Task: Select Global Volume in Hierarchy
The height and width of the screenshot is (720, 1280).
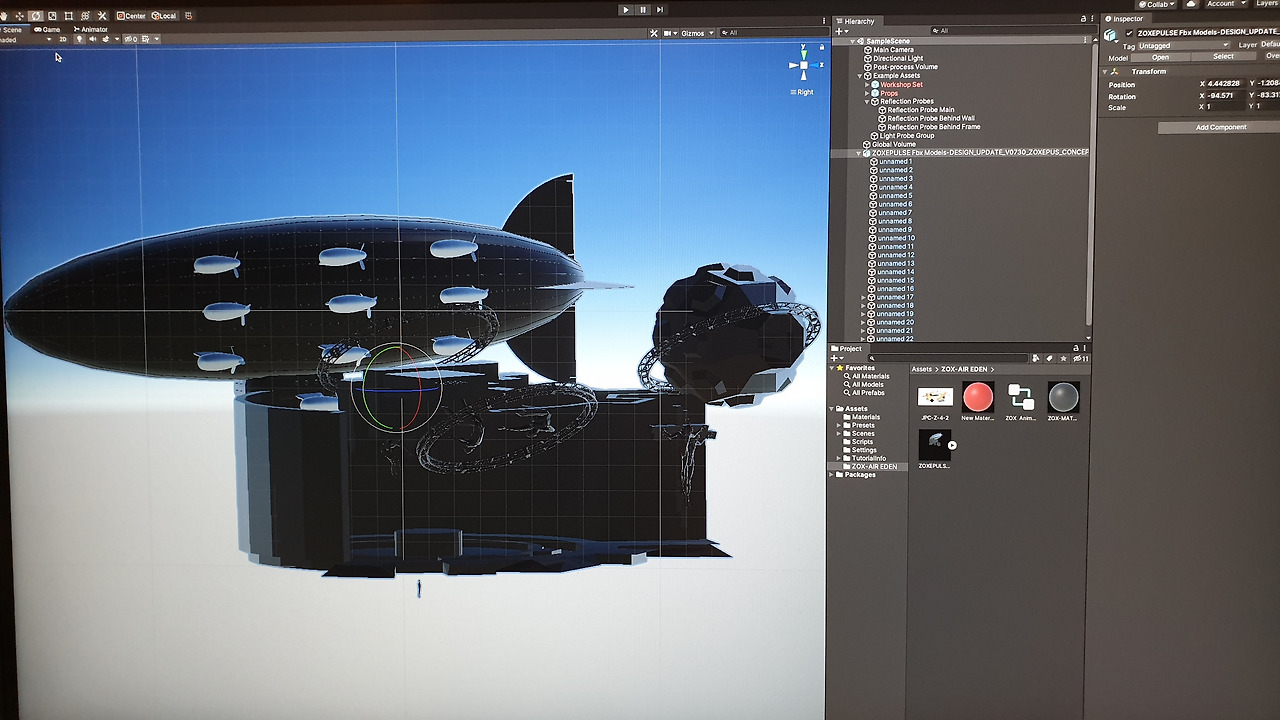Action: click(894, 144)
